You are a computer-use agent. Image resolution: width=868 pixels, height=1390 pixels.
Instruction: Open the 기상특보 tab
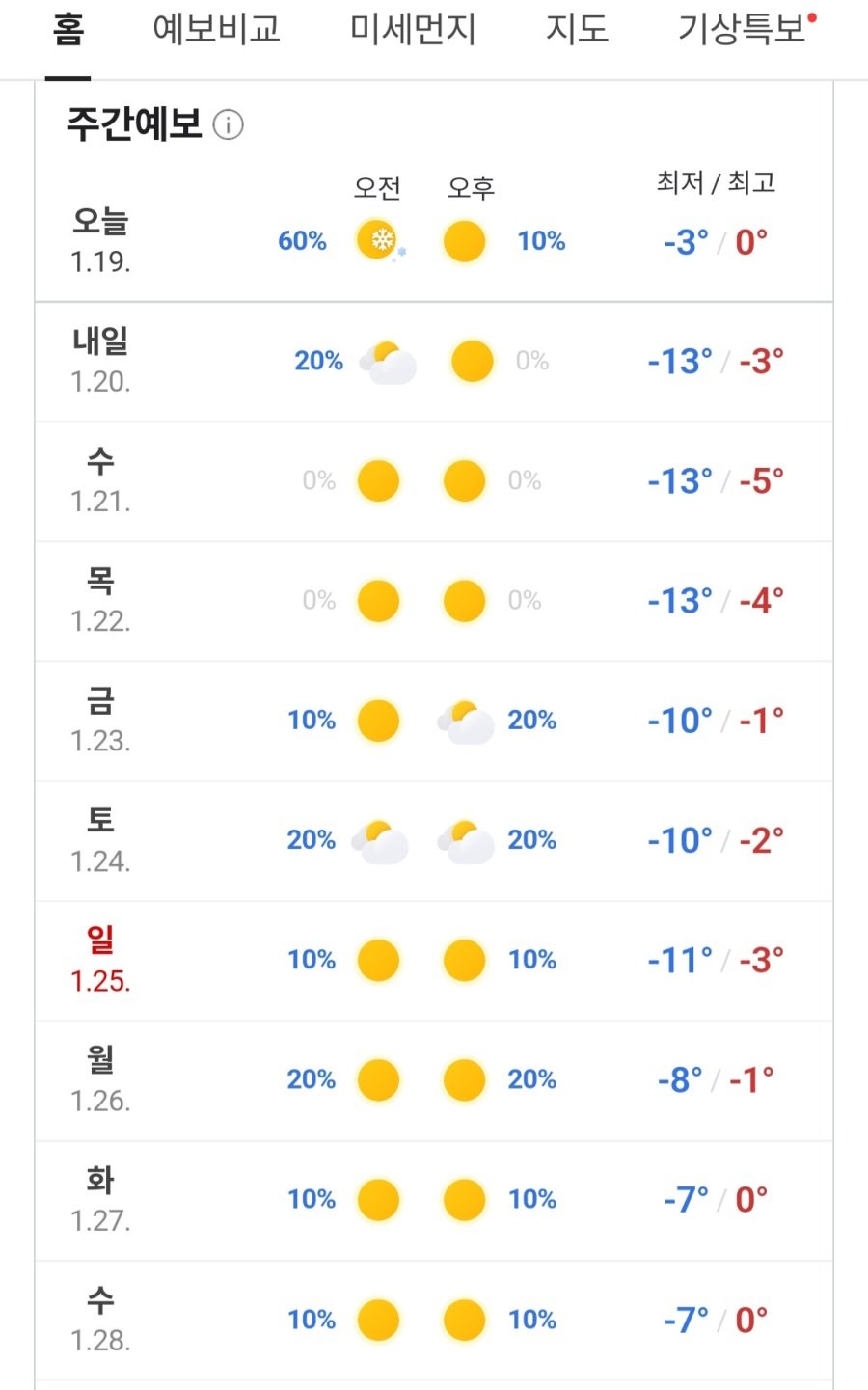point(743,31)
